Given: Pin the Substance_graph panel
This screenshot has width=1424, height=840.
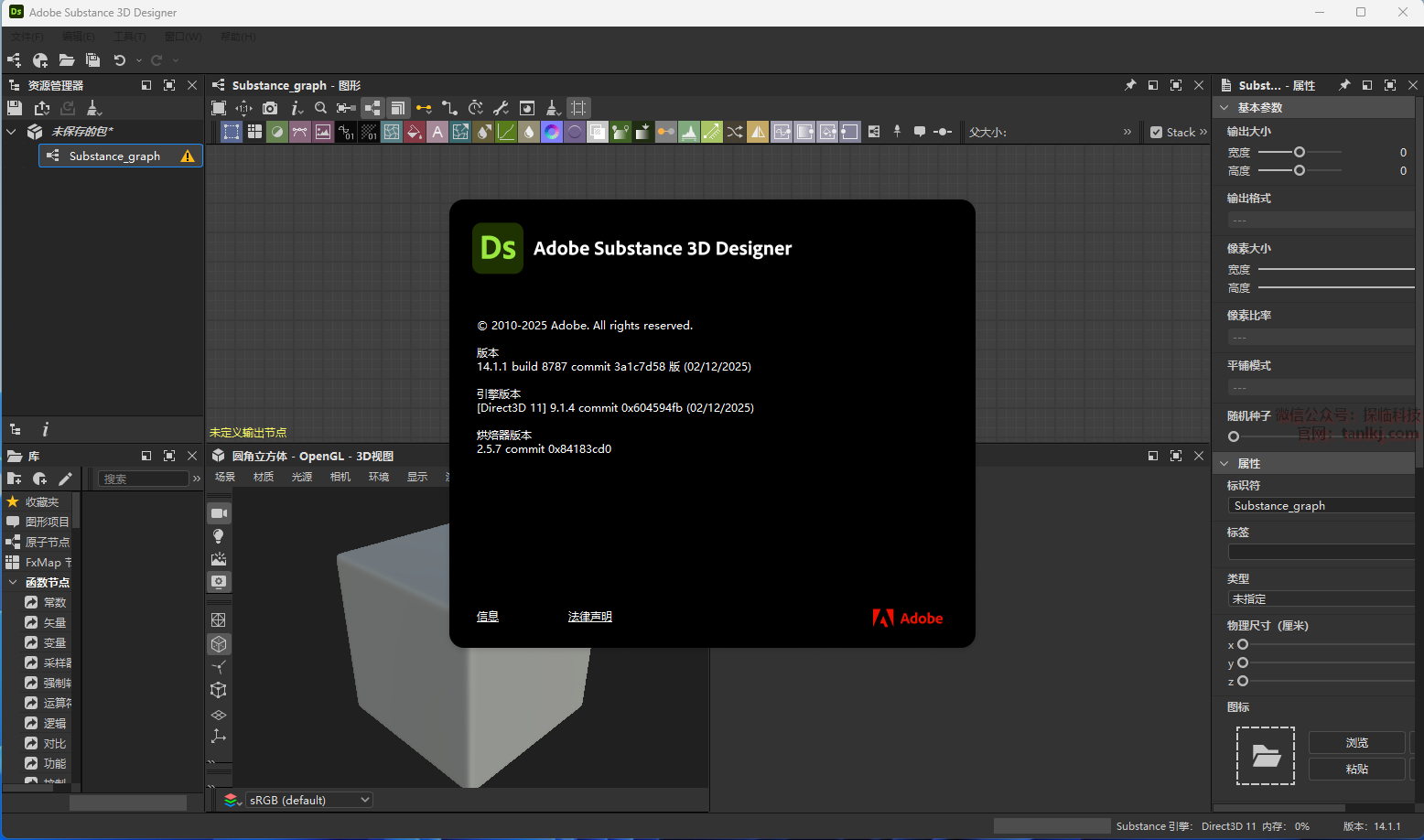Looking at the screenshot, I should [1130, 85].
